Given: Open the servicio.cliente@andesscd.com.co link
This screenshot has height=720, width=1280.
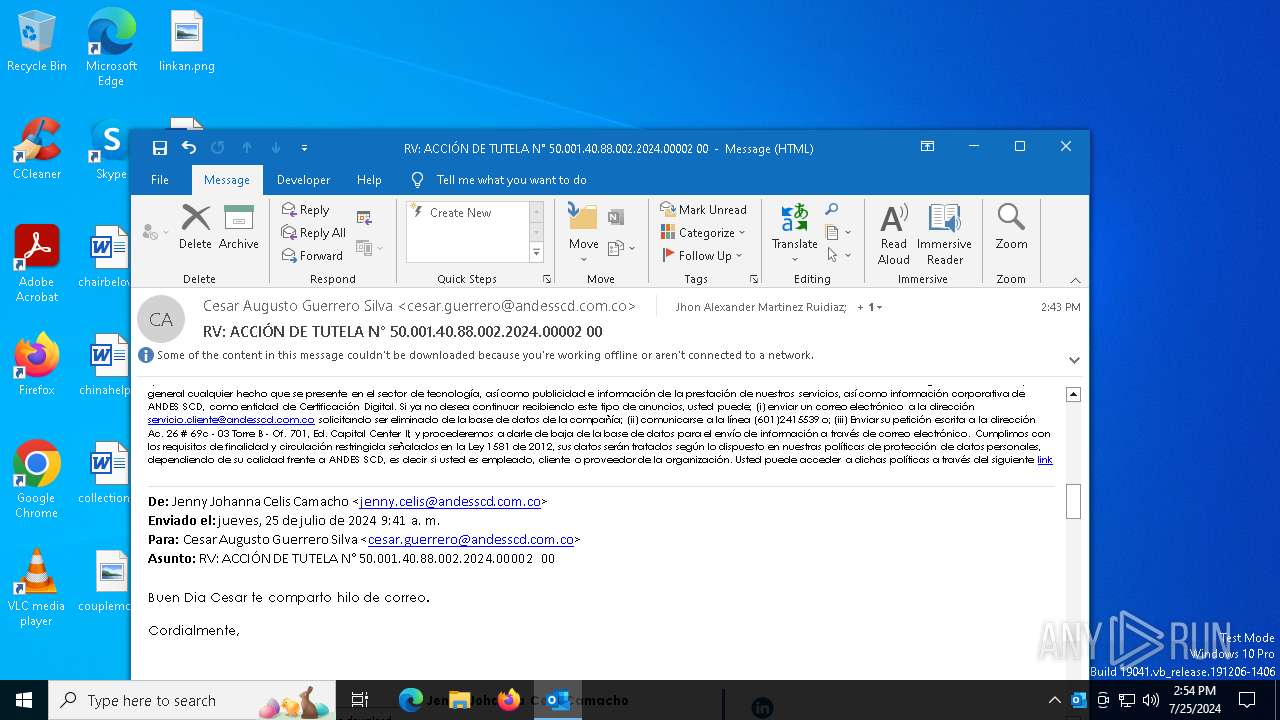Looking at the screenshot, I should point(231,420).
